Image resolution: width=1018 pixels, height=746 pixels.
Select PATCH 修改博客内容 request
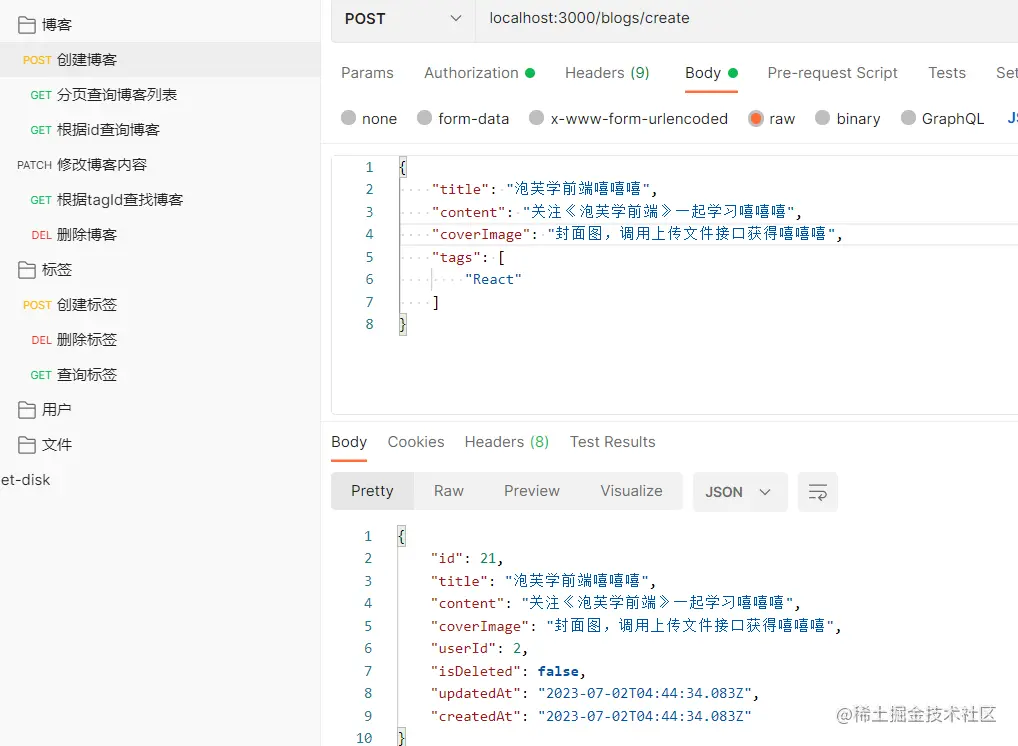(160, 165)
